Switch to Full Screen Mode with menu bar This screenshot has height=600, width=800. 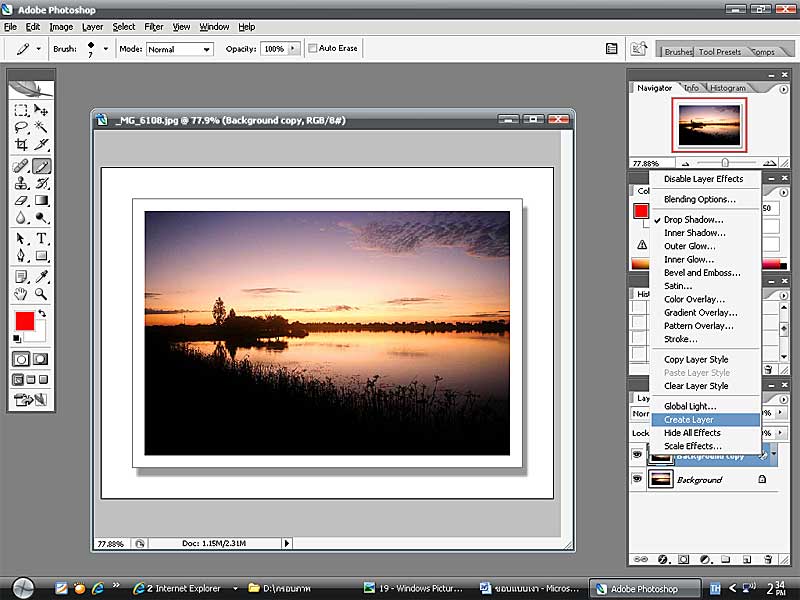tap(31, 380)
